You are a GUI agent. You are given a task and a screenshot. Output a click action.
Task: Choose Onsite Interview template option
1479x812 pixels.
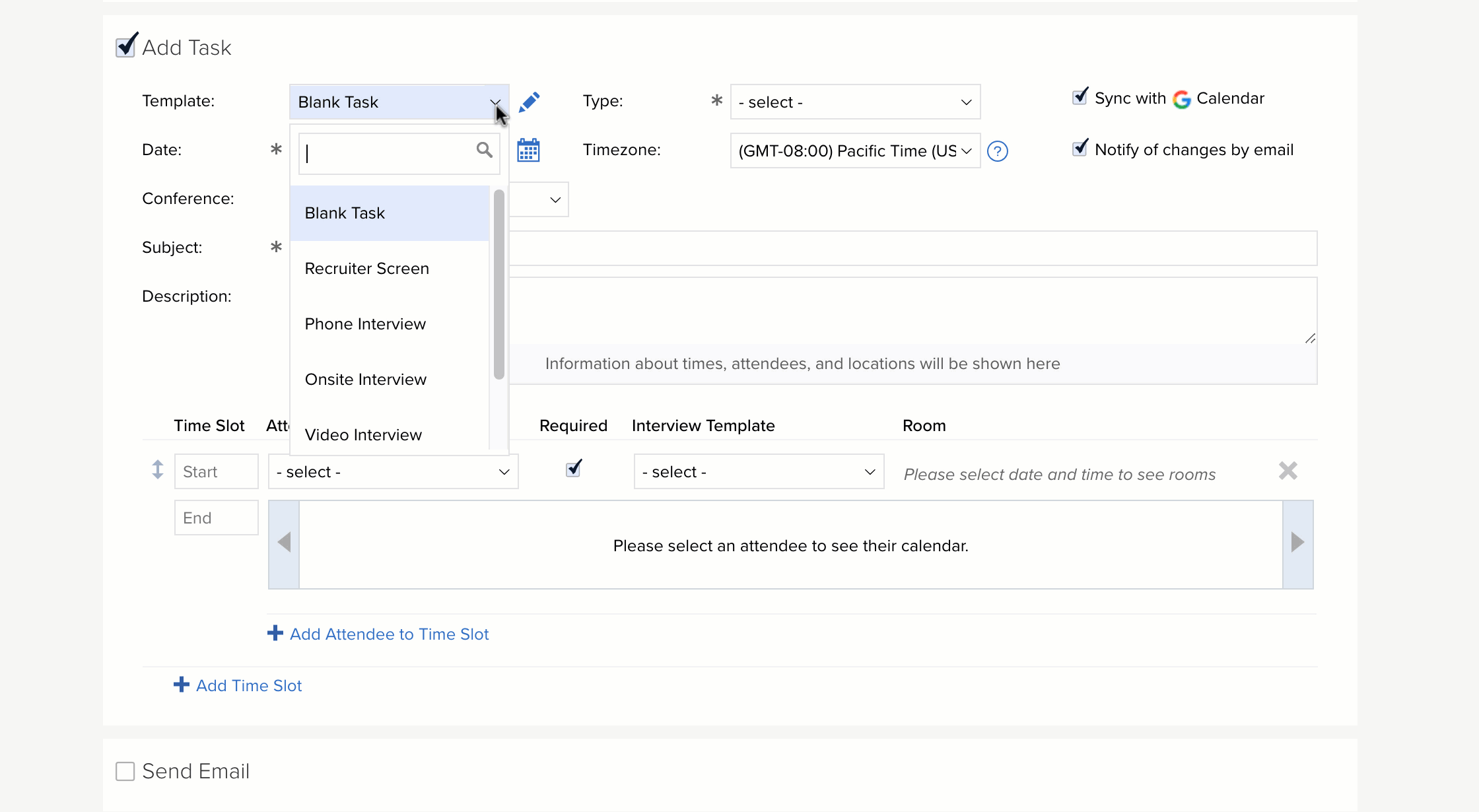tap(390, 380)
